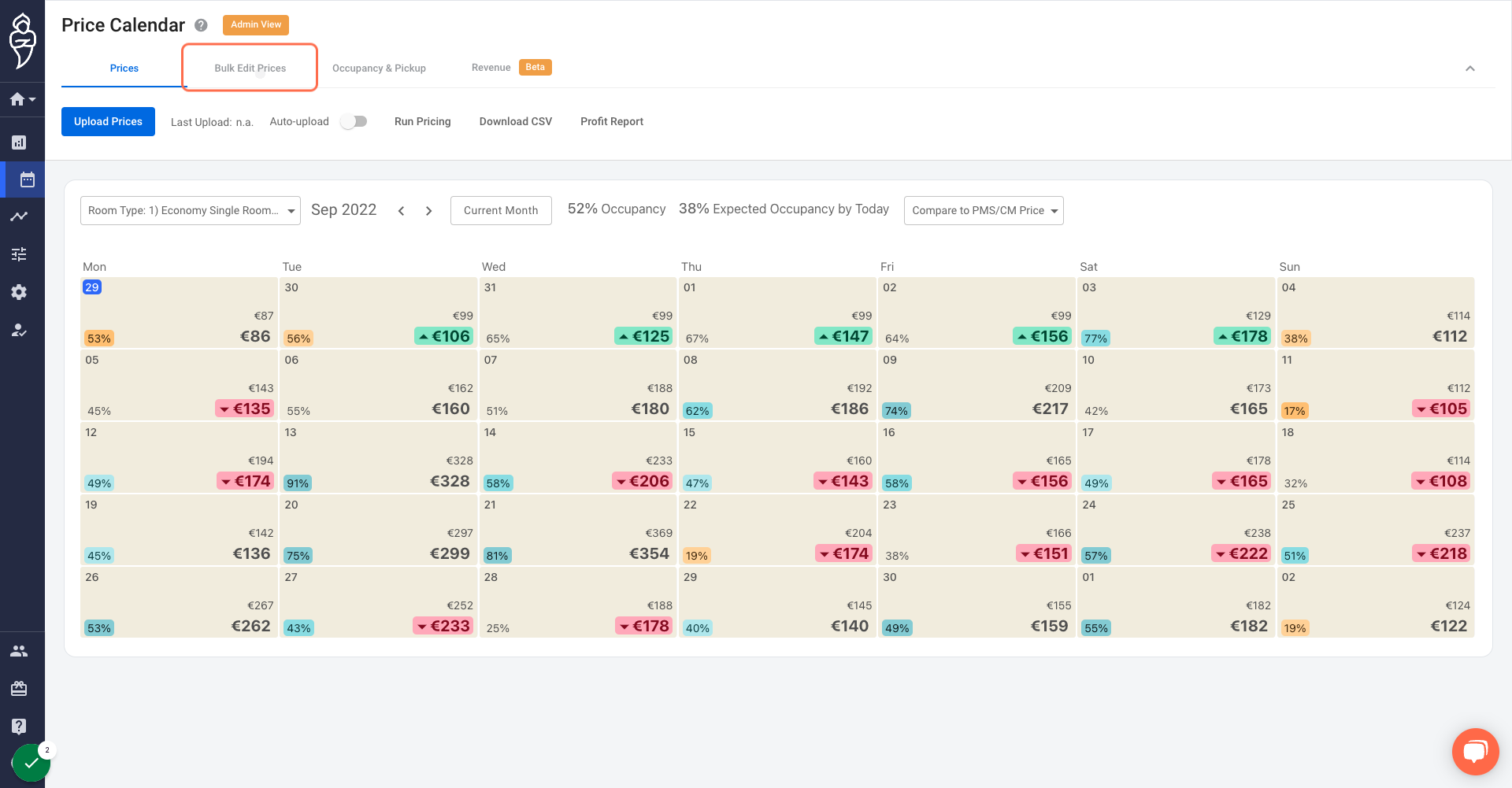Open the Occupancy & Pickup tab
Image resolution: width=1512 pixels, height=788 pixels.
[379, 68]
